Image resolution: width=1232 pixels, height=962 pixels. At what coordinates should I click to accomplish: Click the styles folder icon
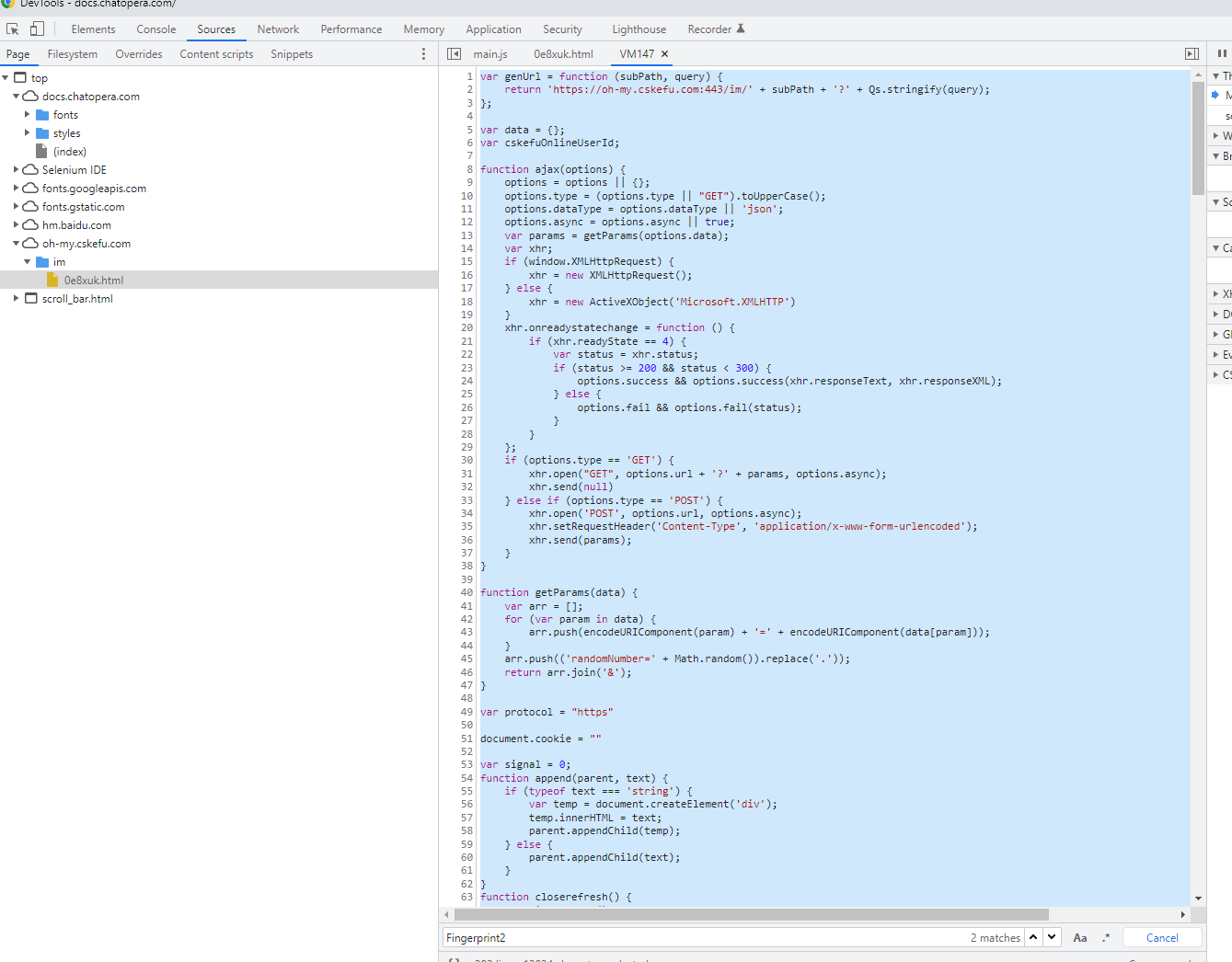(42, 133)
